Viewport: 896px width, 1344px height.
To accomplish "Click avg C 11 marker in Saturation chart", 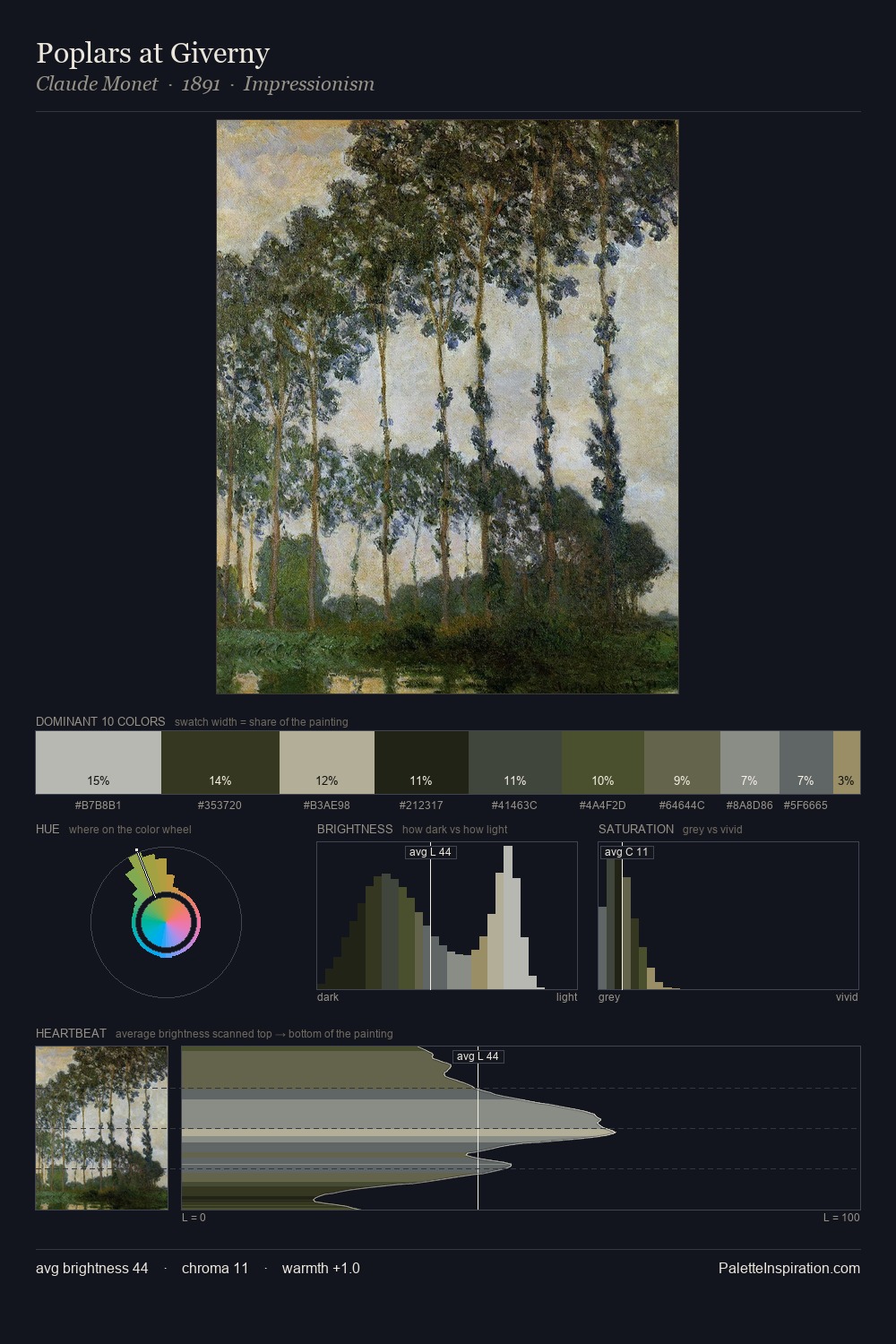I will pos(626,852).
